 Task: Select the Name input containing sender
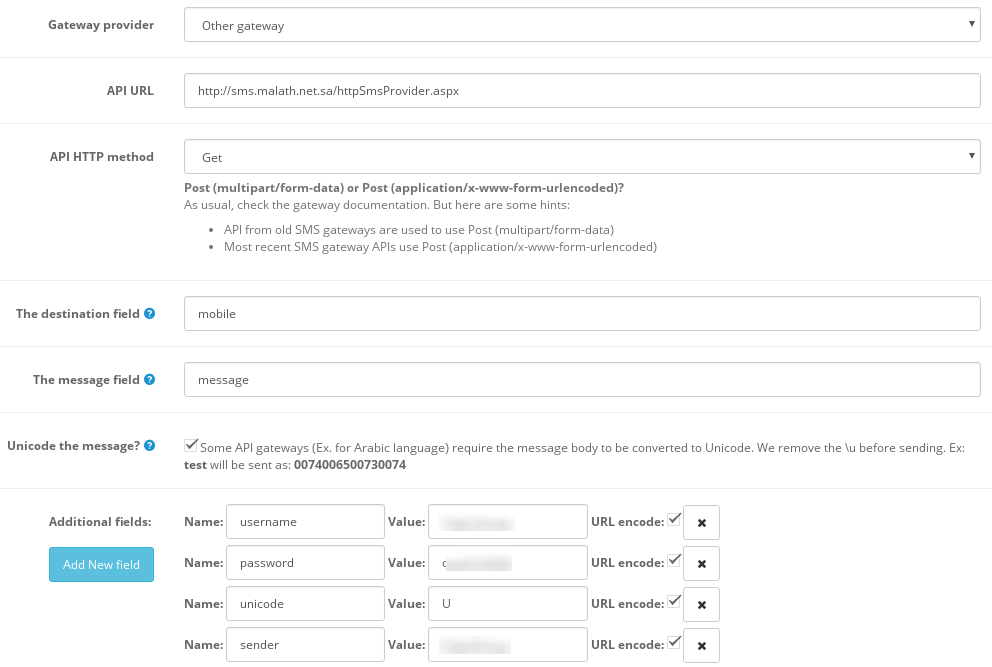pyautogui.click(x=305, y=645)
